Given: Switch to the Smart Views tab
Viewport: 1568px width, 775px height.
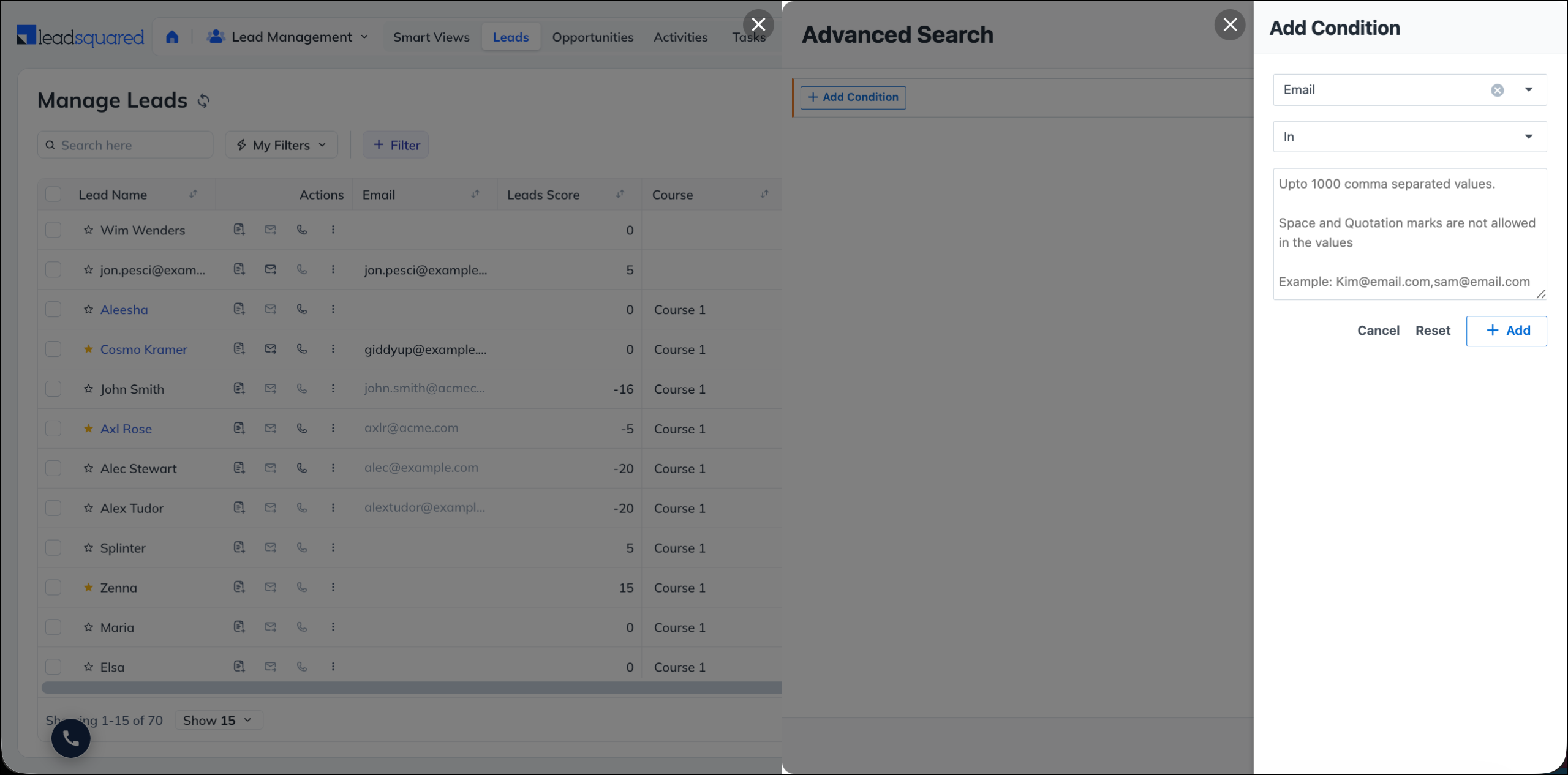Looking at the screenshot, I should [x=431, y=37].
